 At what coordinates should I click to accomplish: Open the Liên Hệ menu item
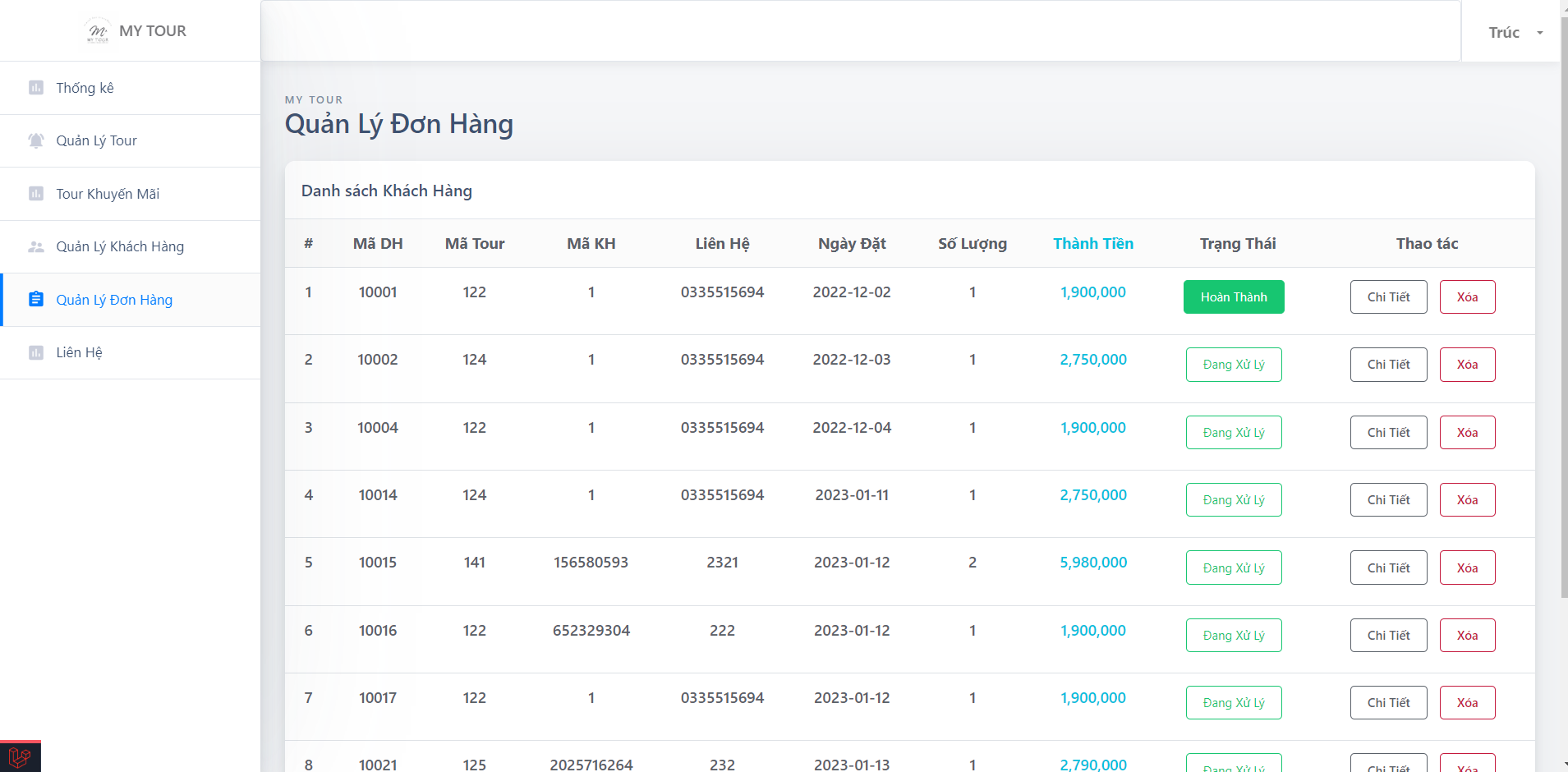pos(130,352)
